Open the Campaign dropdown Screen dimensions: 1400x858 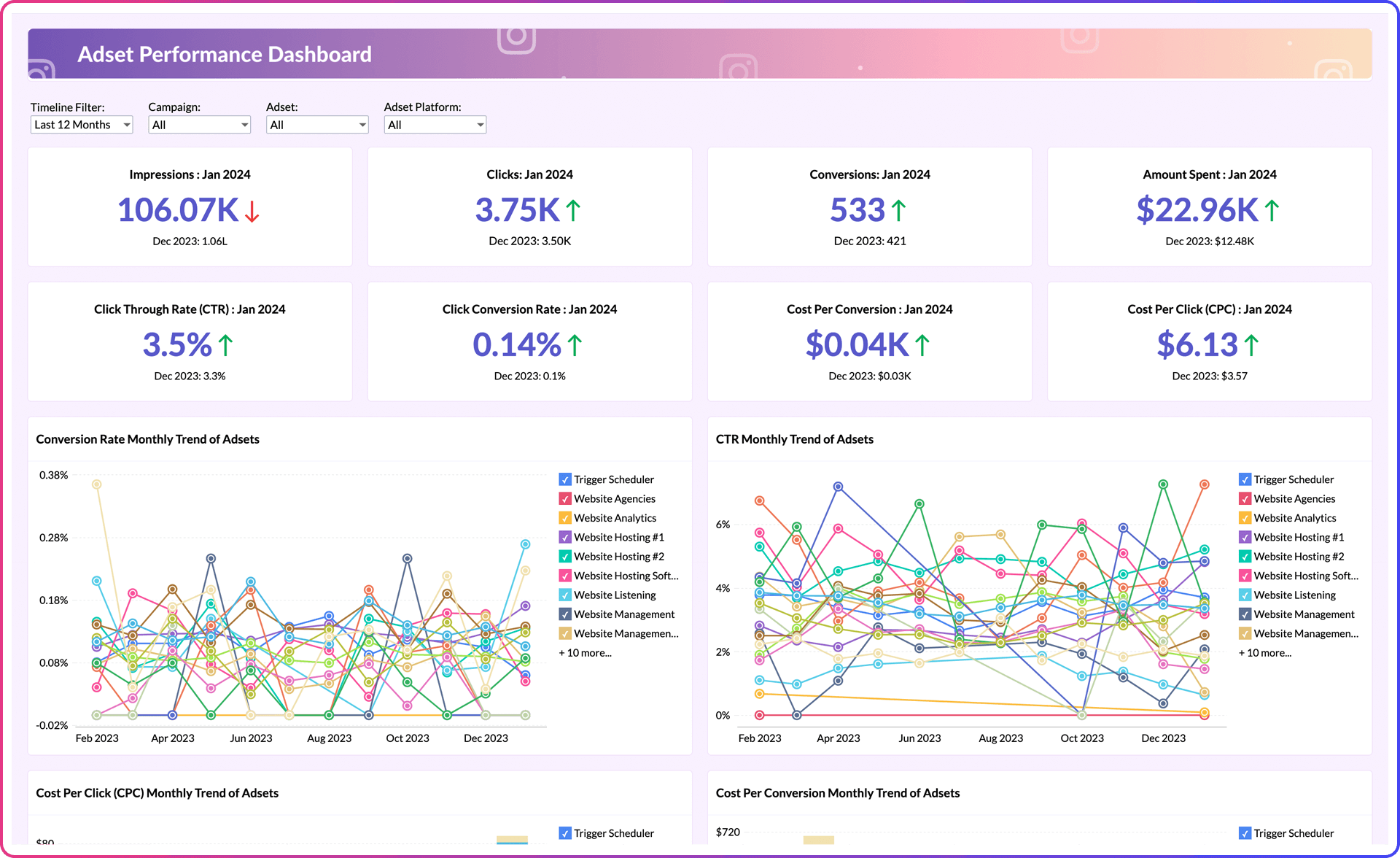pos(199,124)
